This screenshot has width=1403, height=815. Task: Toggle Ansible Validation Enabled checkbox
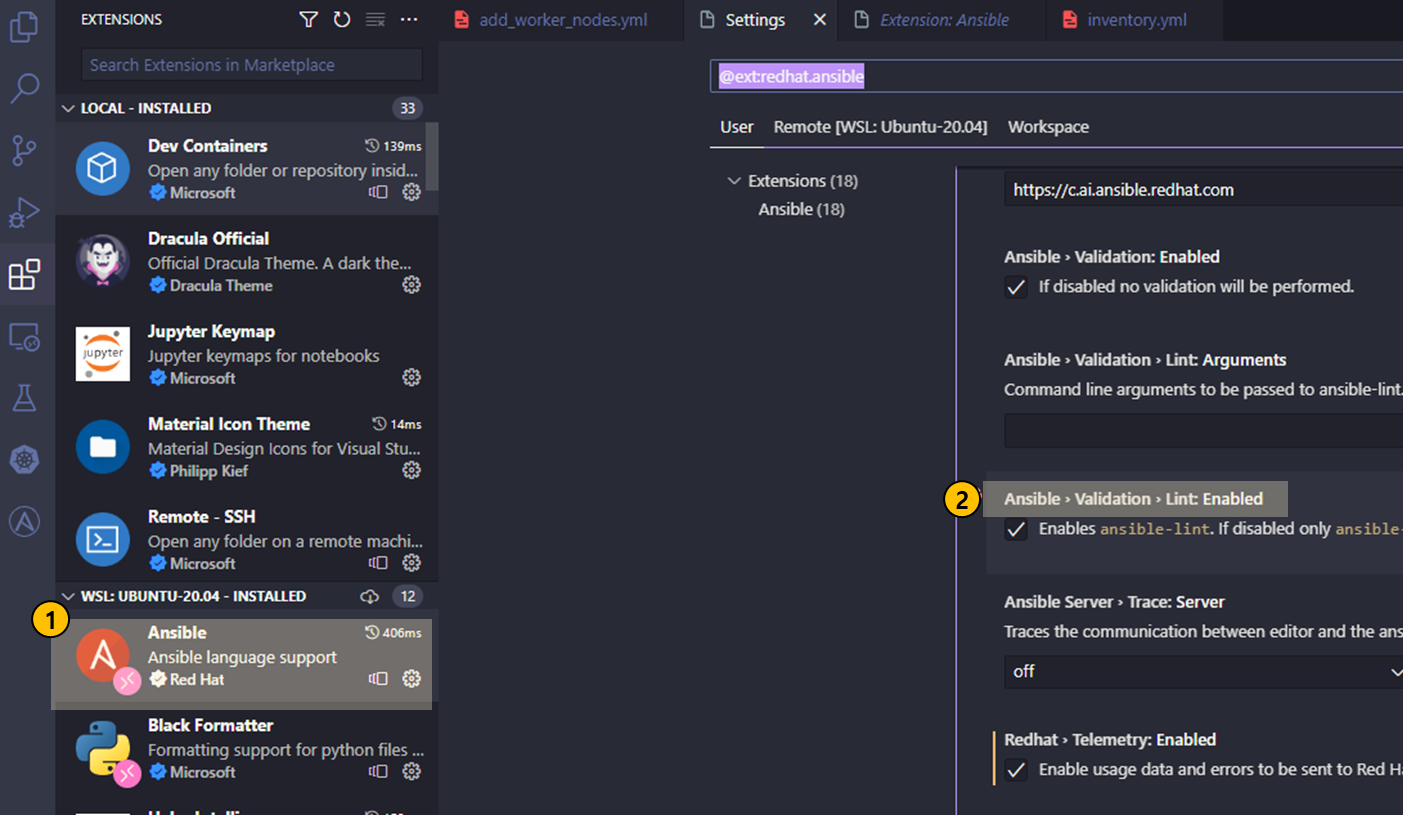pos(1016,287)
